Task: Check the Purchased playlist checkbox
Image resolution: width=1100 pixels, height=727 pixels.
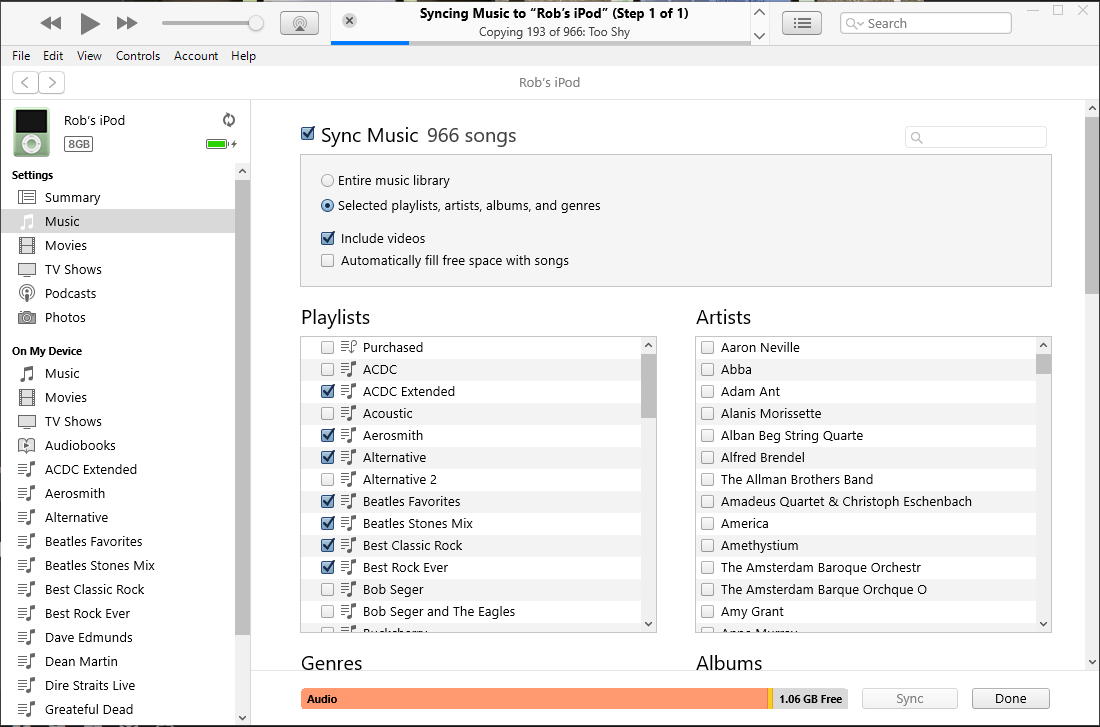Action: click(x=328, y=347)
